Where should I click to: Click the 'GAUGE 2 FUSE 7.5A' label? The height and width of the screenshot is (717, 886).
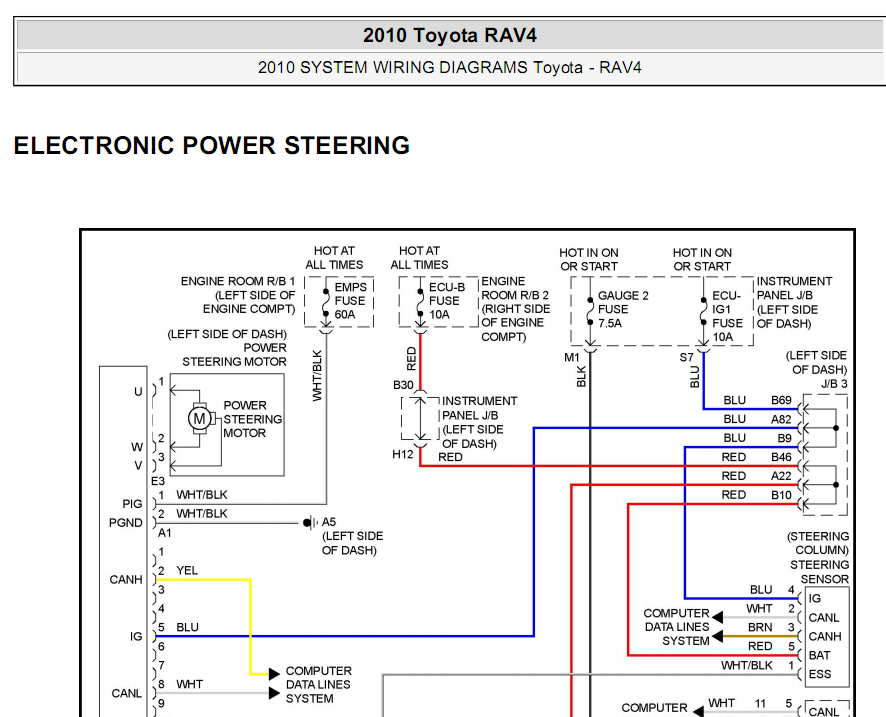click(x=623, y=309)
